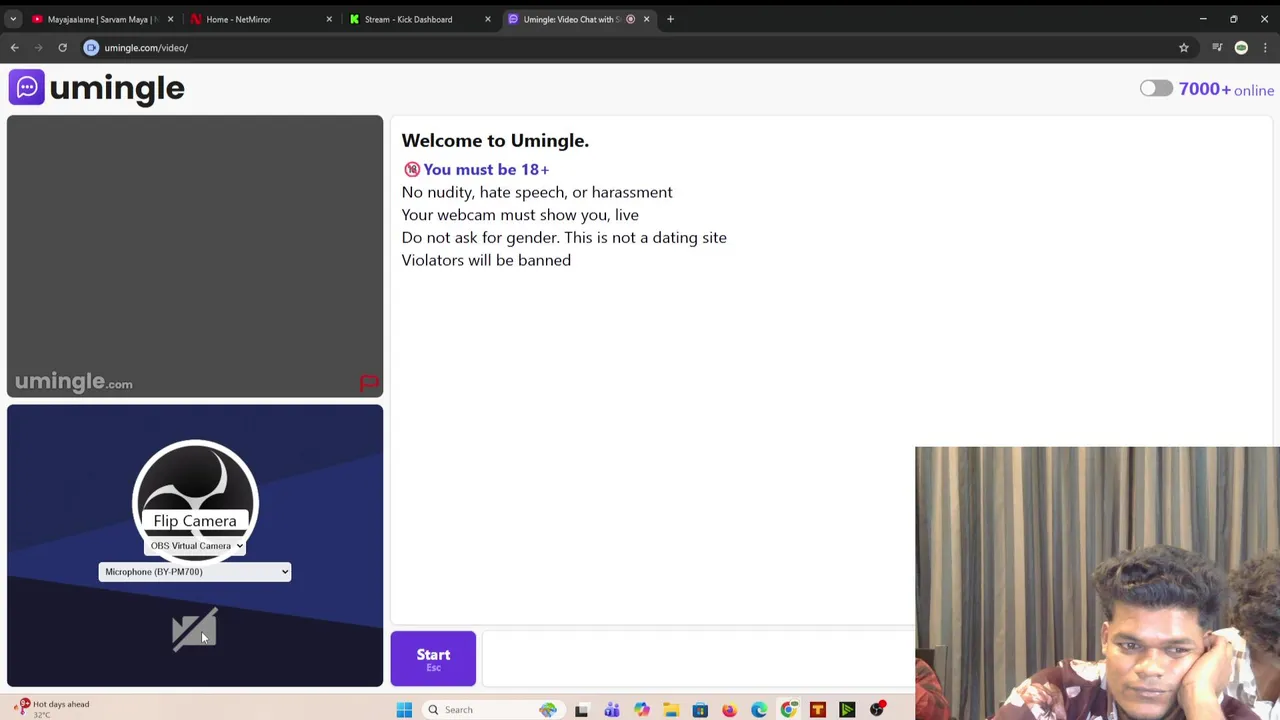Open the tab search dropdown arrow
The image size is (1280, 720).
point(13,19)
